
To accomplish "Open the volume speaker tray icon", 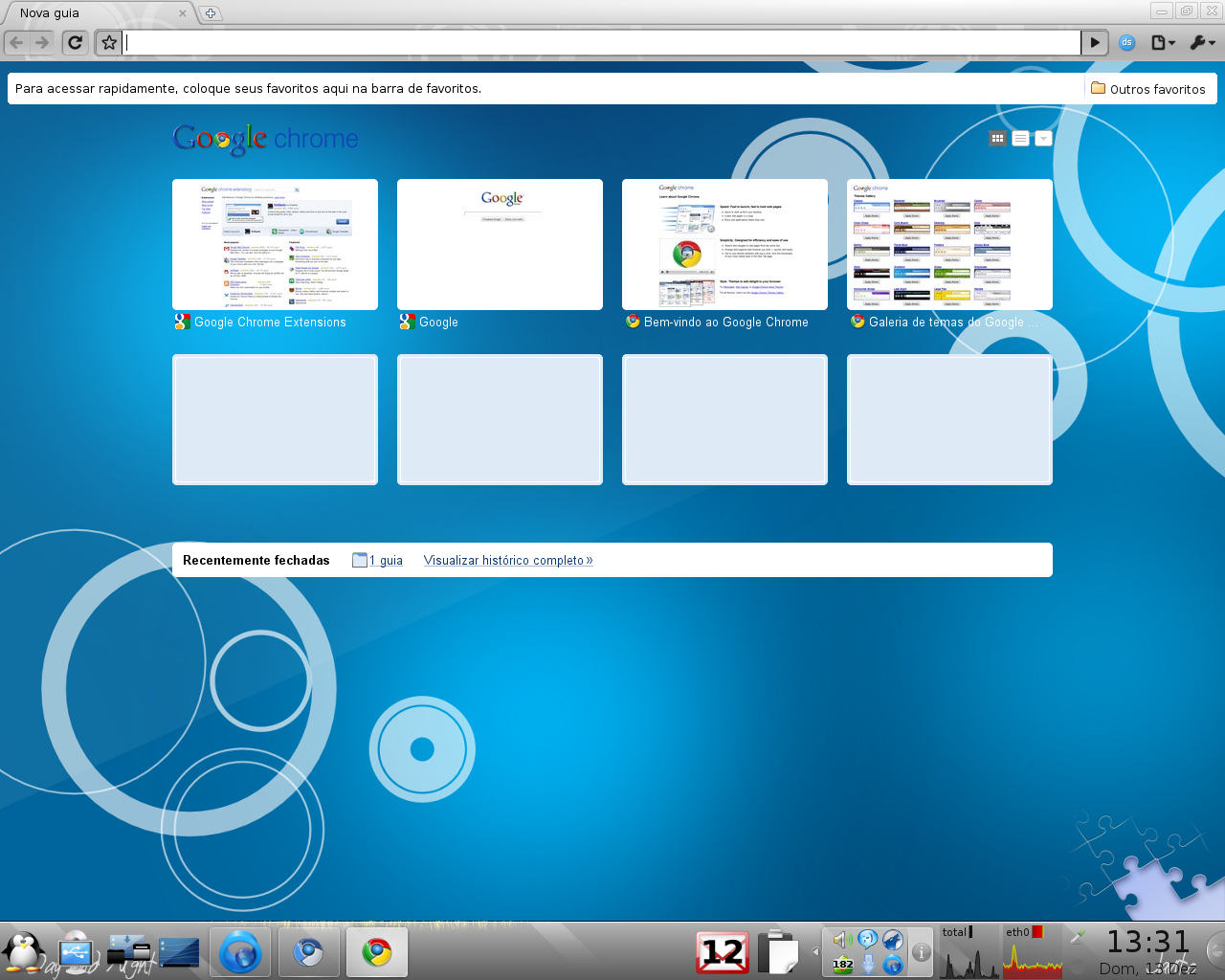I will tap(843, 940).
